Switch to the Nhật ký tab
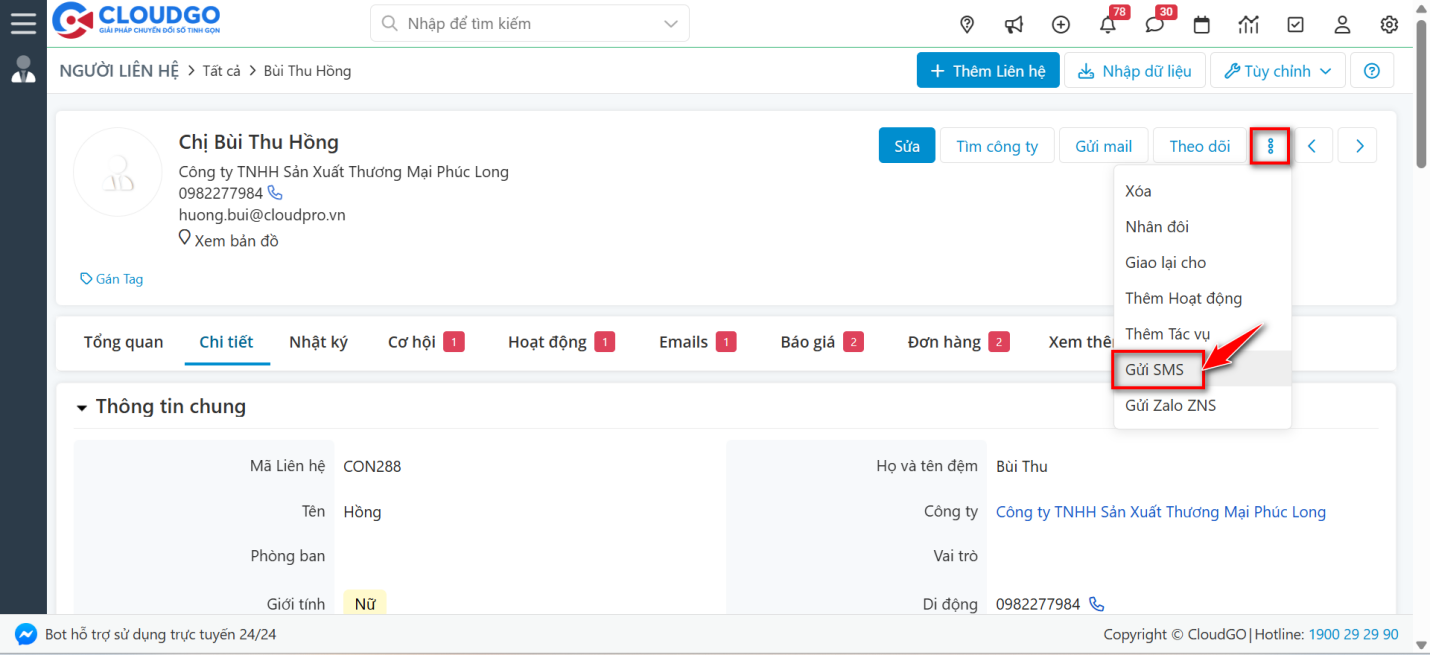The image size is (1430, 655). click(x=318, y=341)
